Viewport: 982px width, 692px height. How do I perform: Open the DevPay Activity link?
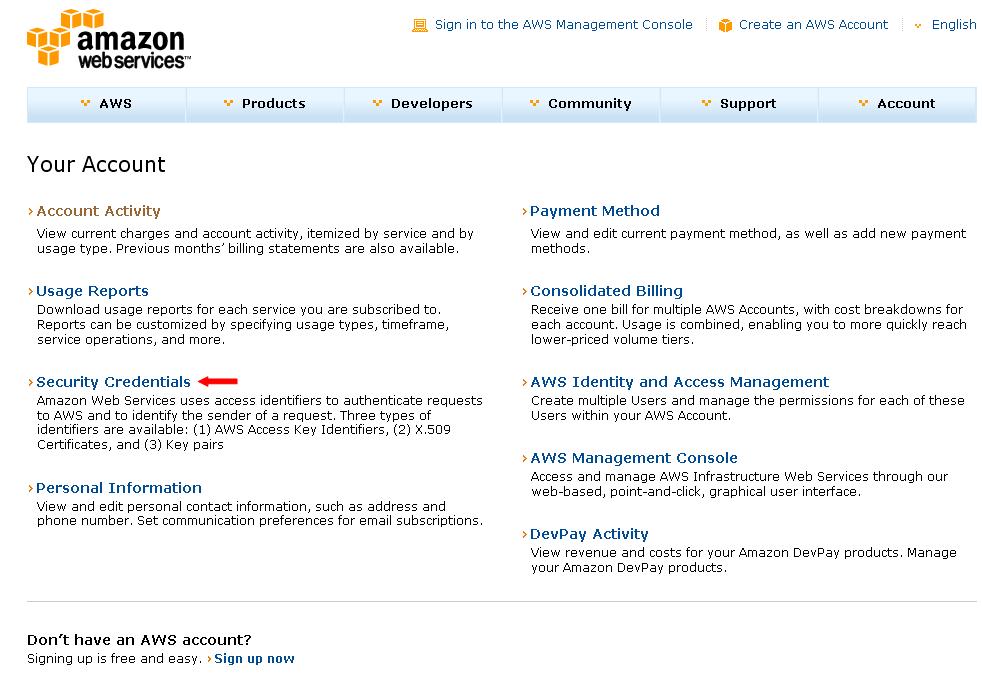[589, 534]
